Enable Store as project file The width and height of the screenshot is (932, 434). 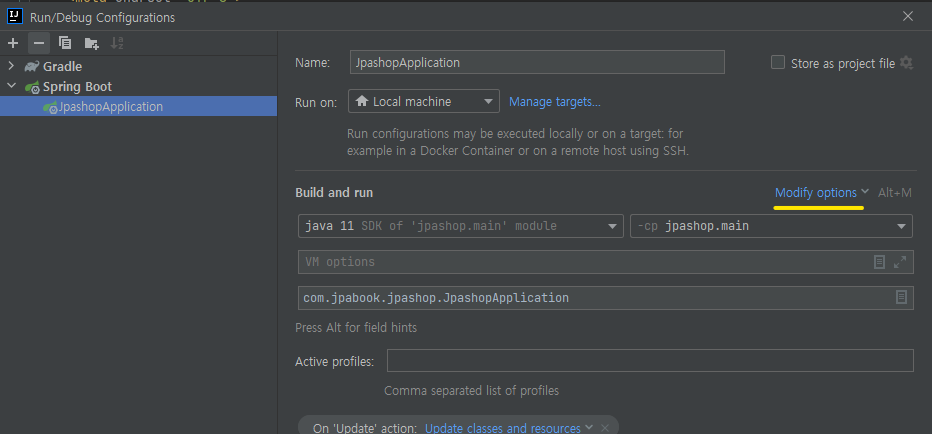pos(777,62)
